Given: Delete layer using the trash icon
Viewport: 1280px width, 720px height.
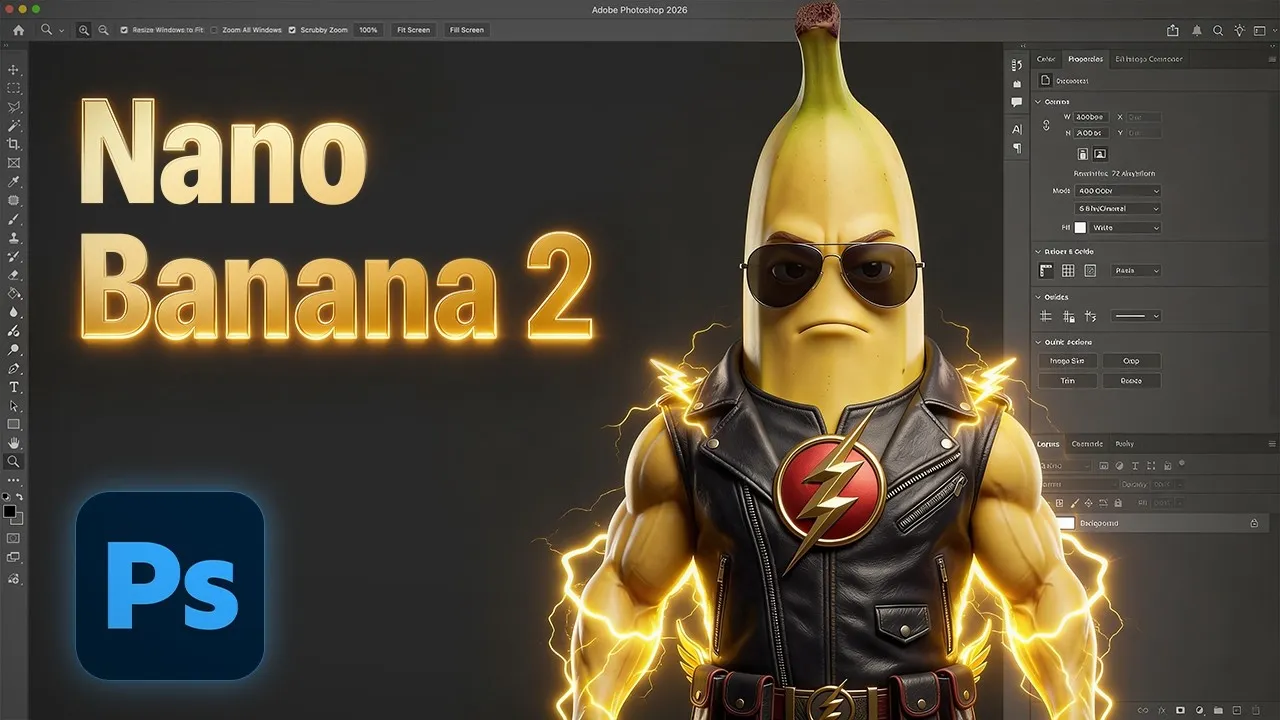Looking at the screenshot, I should (x=1256, y=710).
